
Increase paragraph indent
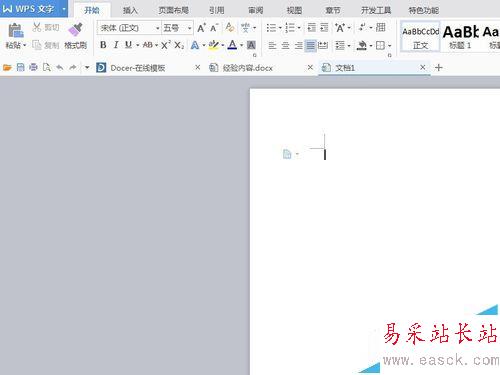click(x=324, y=27)
